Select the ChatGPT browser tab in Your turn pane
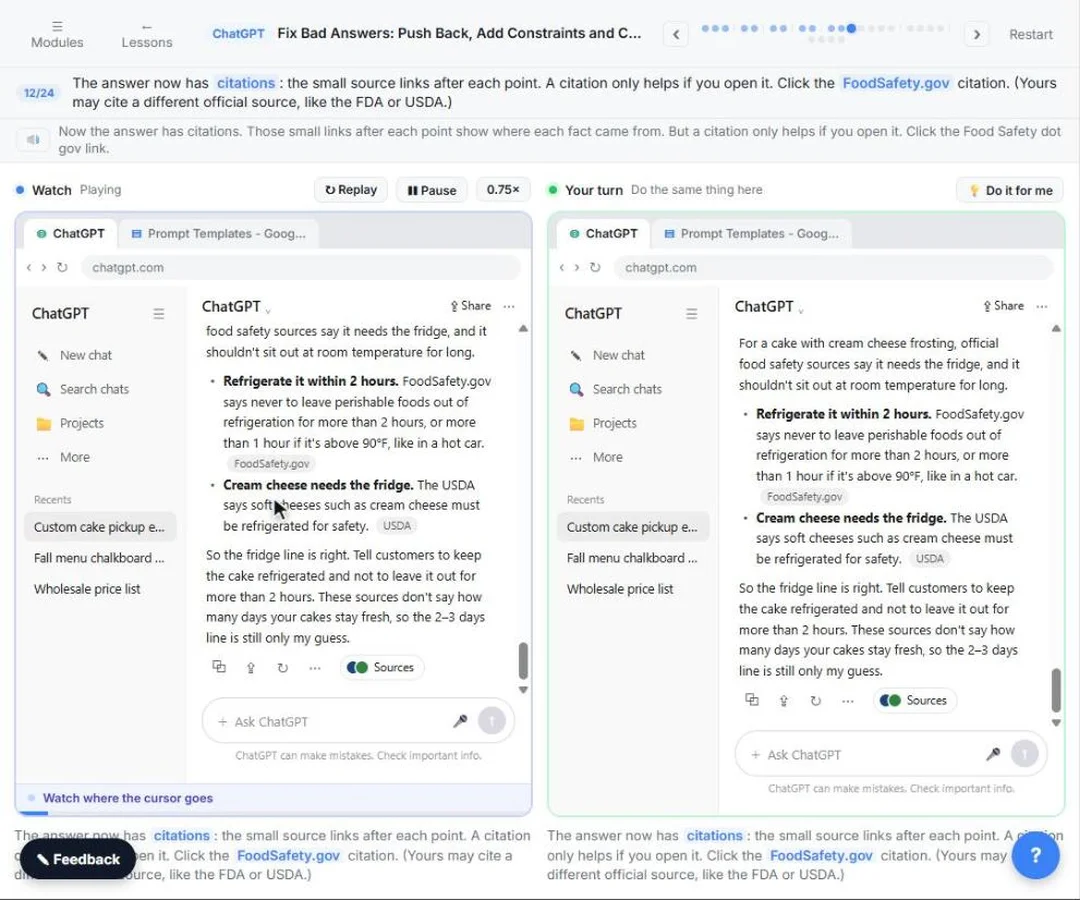The width and height of the screenshot is (1080, 900). (x=603, y=233)
